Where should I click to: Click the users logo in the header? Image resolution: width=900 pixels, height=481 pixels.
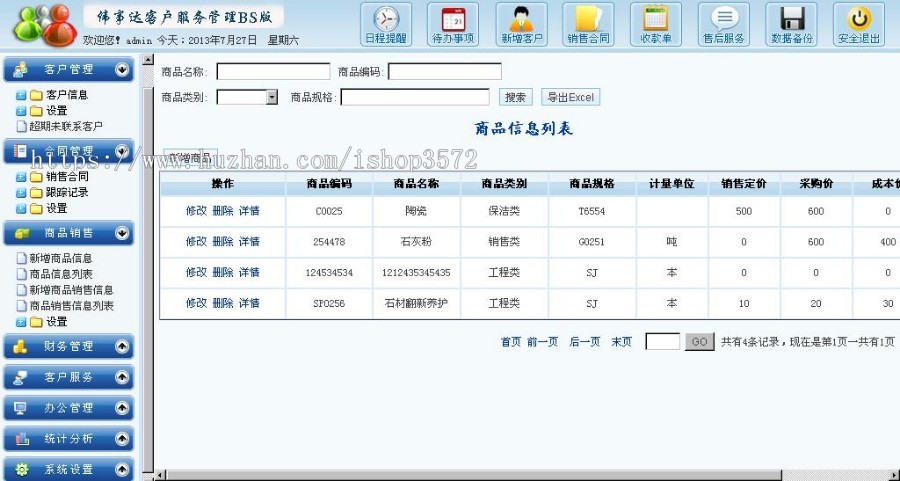(45, 26)
